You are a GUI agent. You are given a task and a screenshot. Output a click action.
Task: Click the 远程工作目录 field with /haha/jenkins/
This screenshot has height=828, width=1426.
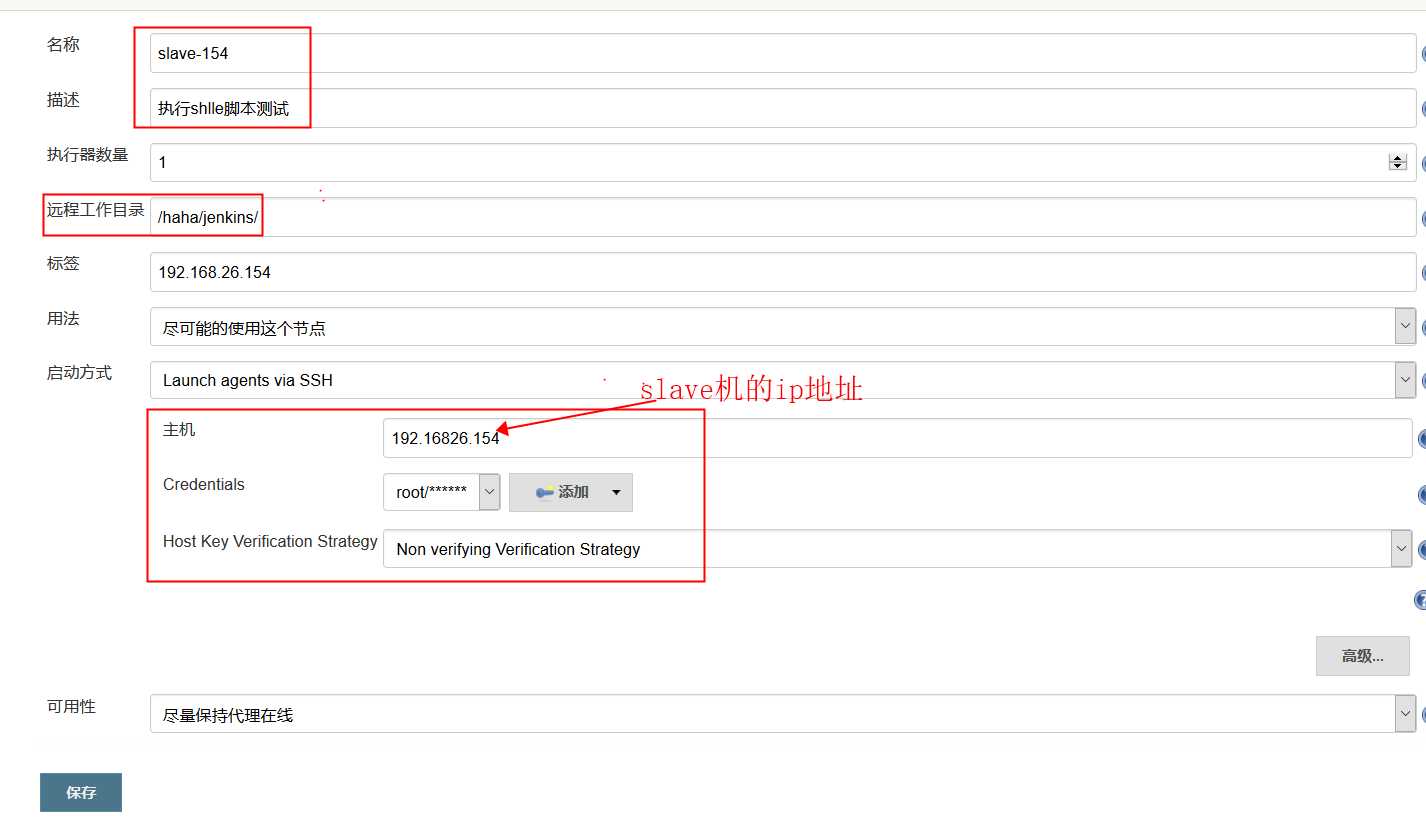coord(783,217)
